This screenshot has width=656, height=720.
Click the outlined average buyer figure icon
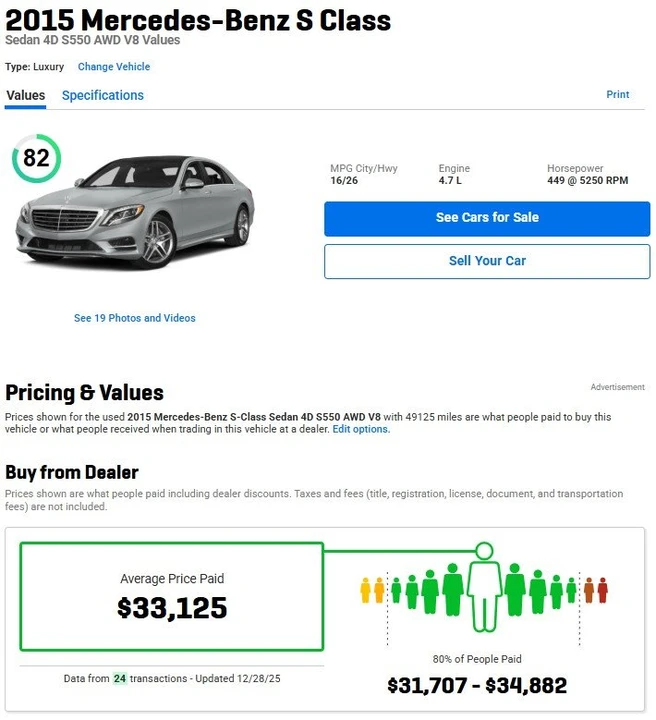pyautogui.click(x=484, y=595)
